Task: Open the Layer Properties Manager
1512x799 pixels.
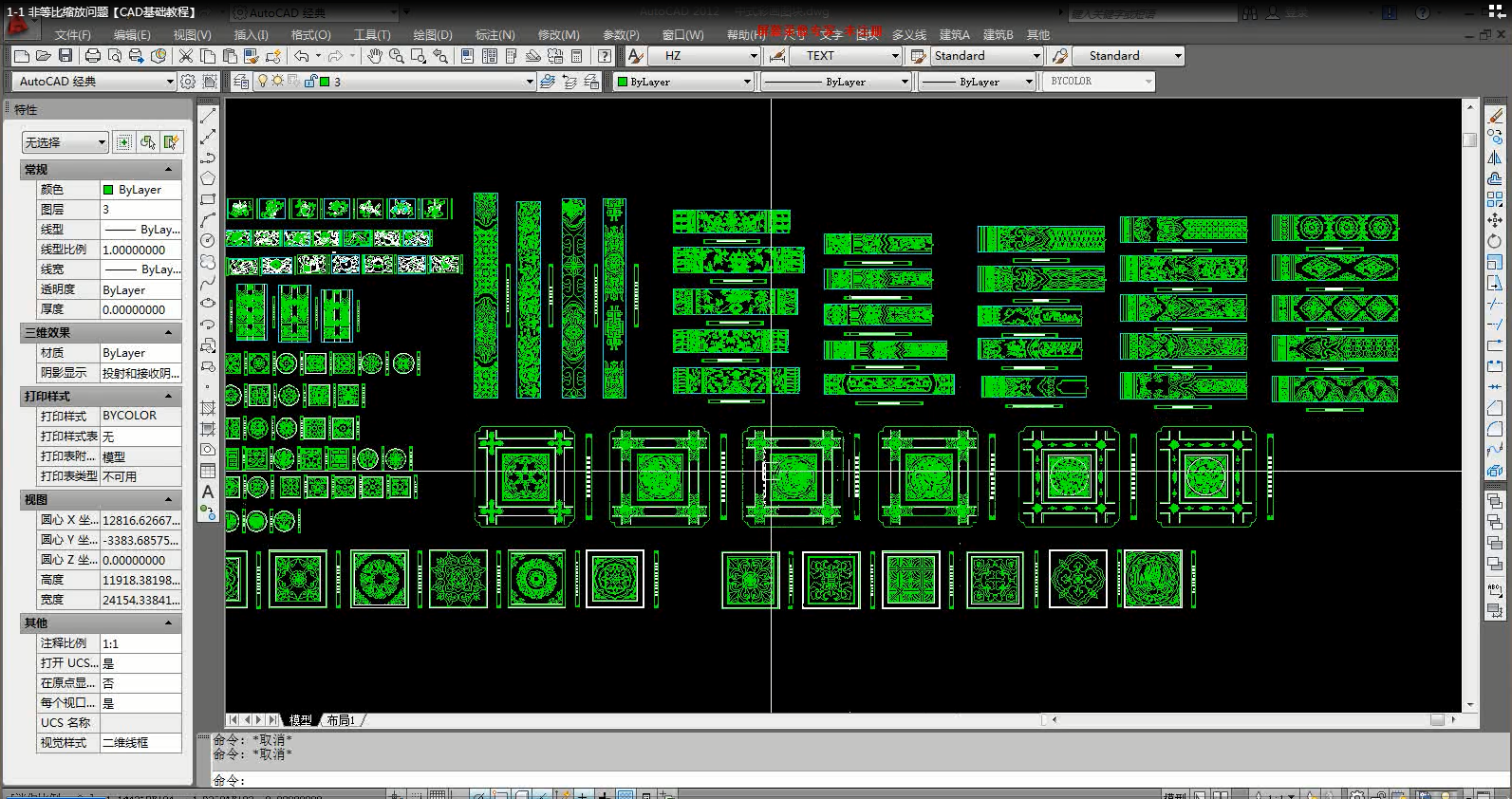Action: pyautogui.click(x=241, y=82)
